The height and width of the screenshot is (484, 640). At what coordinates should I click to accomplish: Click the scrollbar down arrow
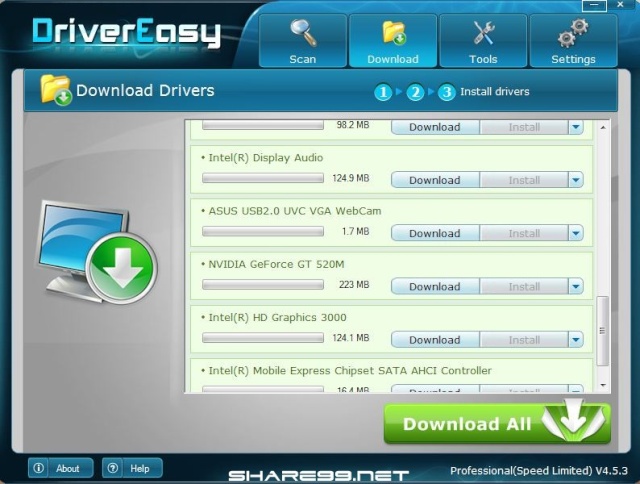603,385
